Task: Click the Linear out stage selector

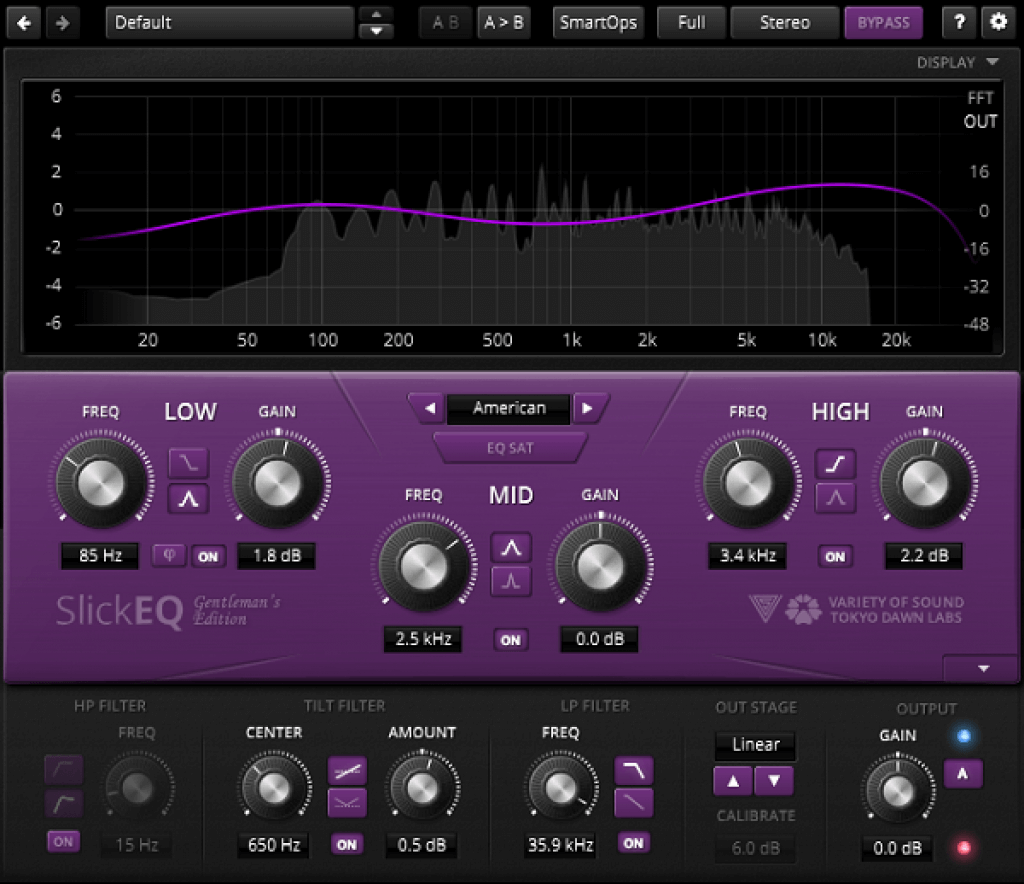Action: pyautogui.click(x=755, y=745)
